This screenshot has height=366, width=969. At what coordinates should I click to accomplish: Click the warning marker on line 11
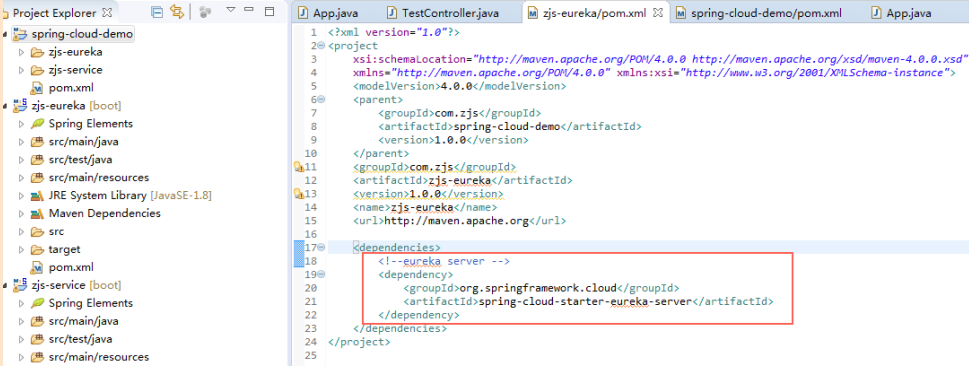298,166
